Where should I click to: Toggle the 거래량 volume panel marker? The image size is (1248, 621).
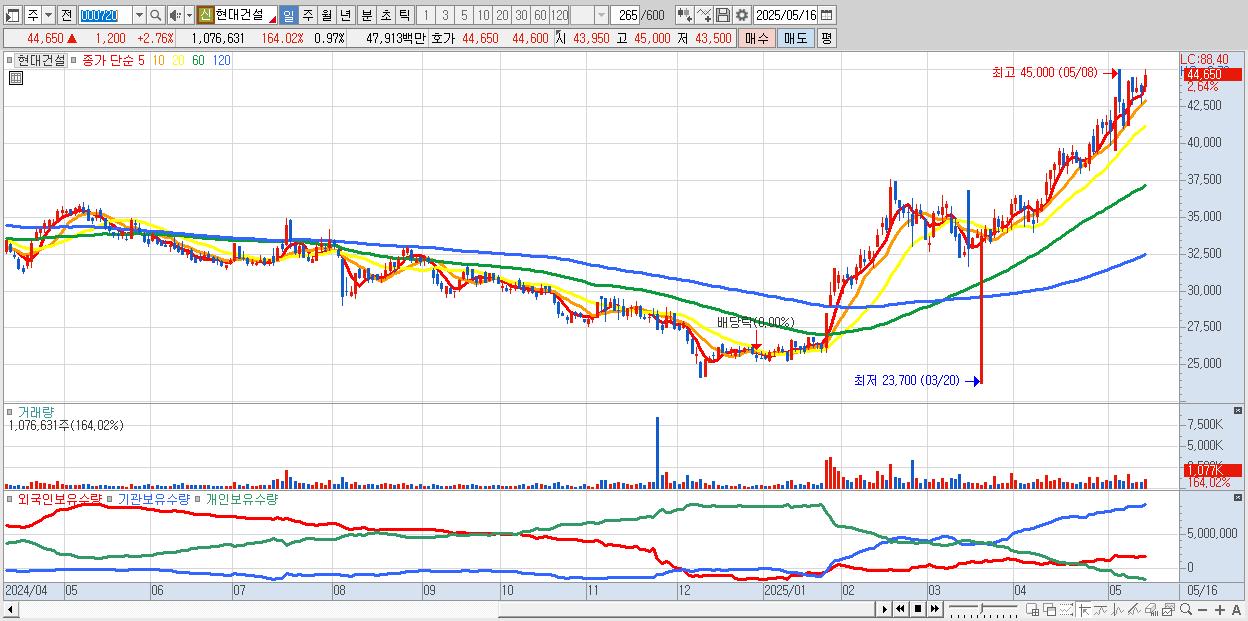coord(11,411)
